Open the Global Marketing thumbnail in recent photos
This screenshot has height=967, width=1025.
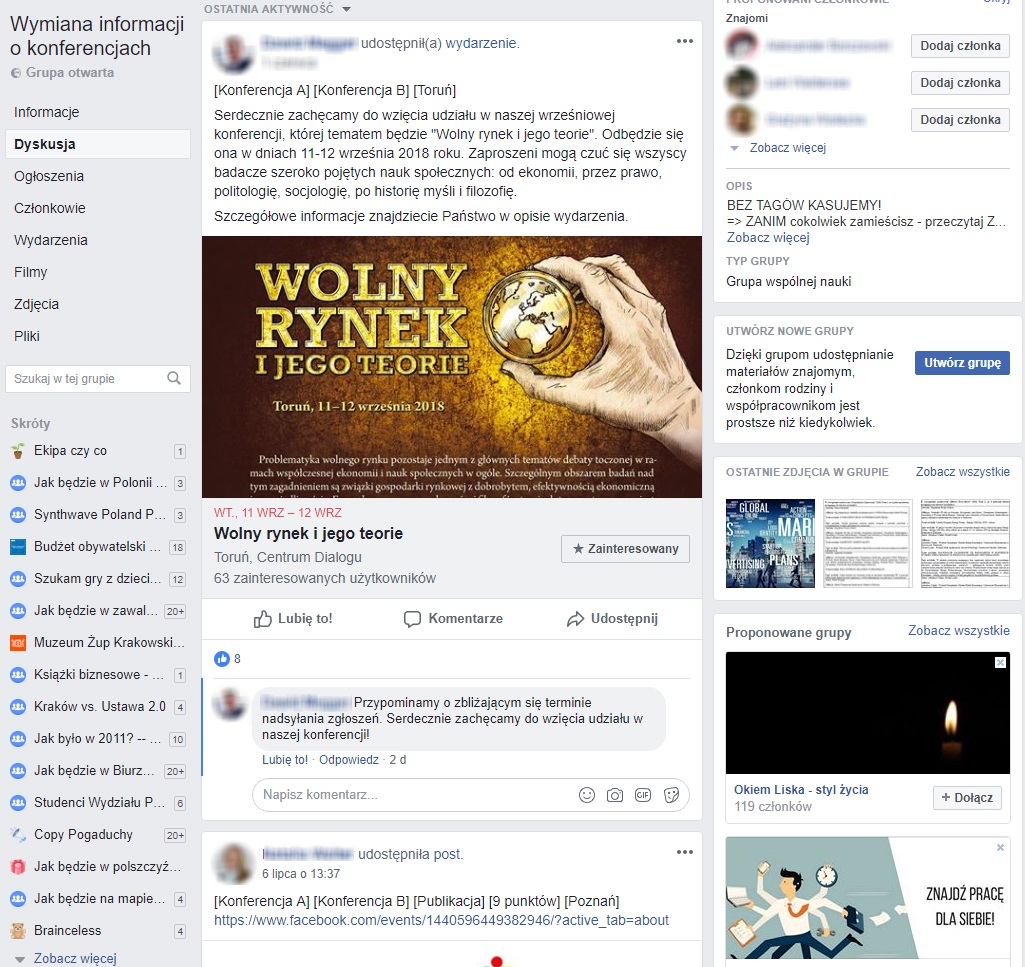pyautogui.click(x=770, y=543)
